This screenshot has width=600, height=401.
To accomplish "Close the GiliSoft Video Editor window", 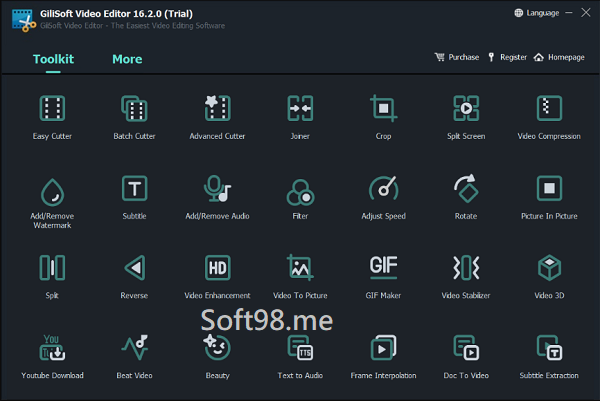I will pyautogui.click(x=586, y=13).
